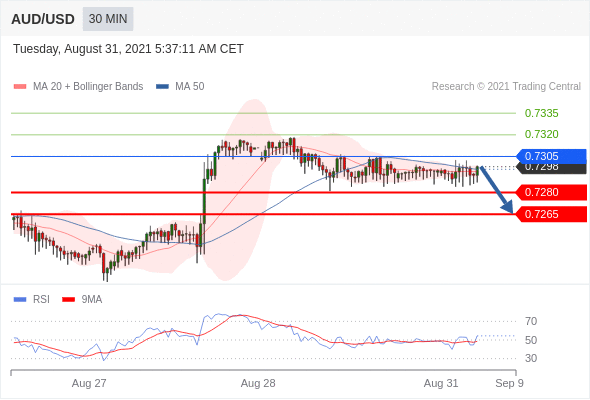Toggle the 9MA legend label
The image size is (590, 400).
92,300
